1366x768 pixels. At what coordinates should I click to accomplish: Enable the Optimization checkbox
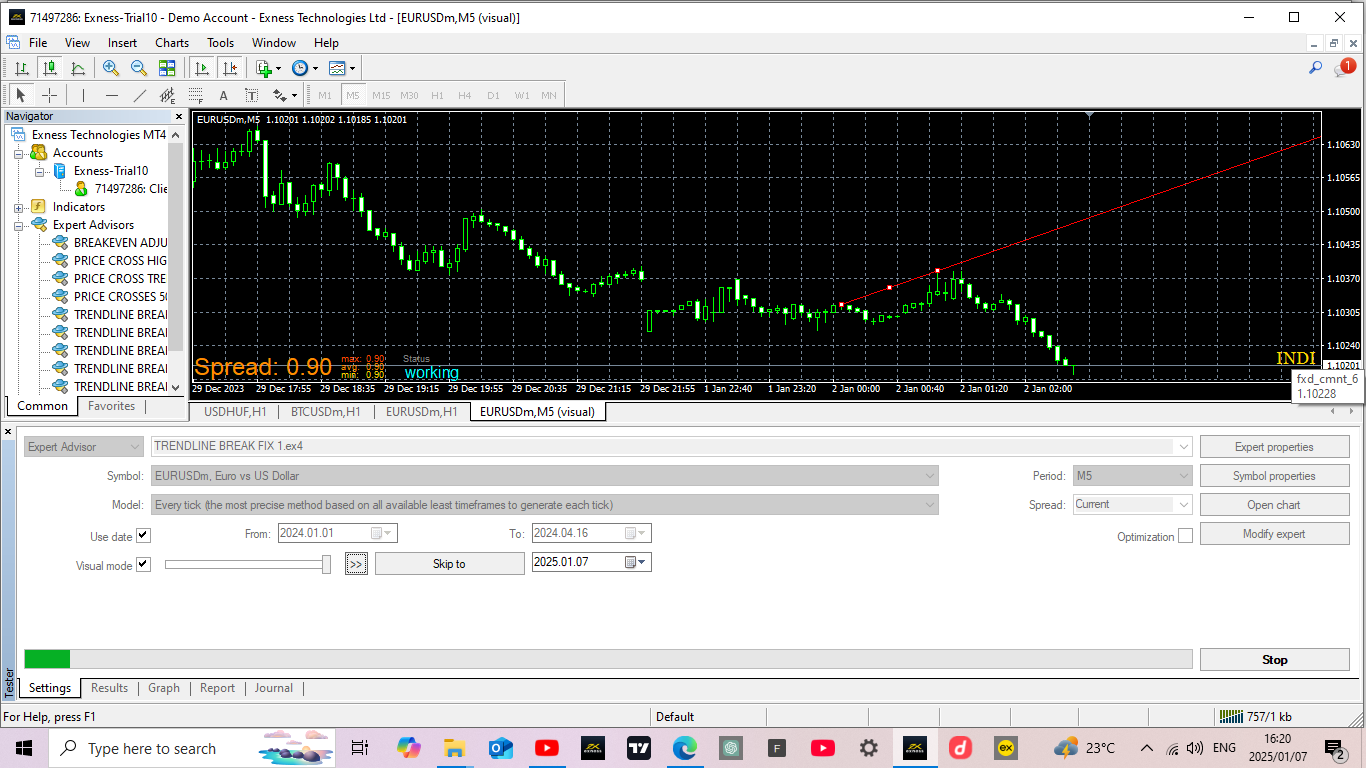click(1185, 536)
